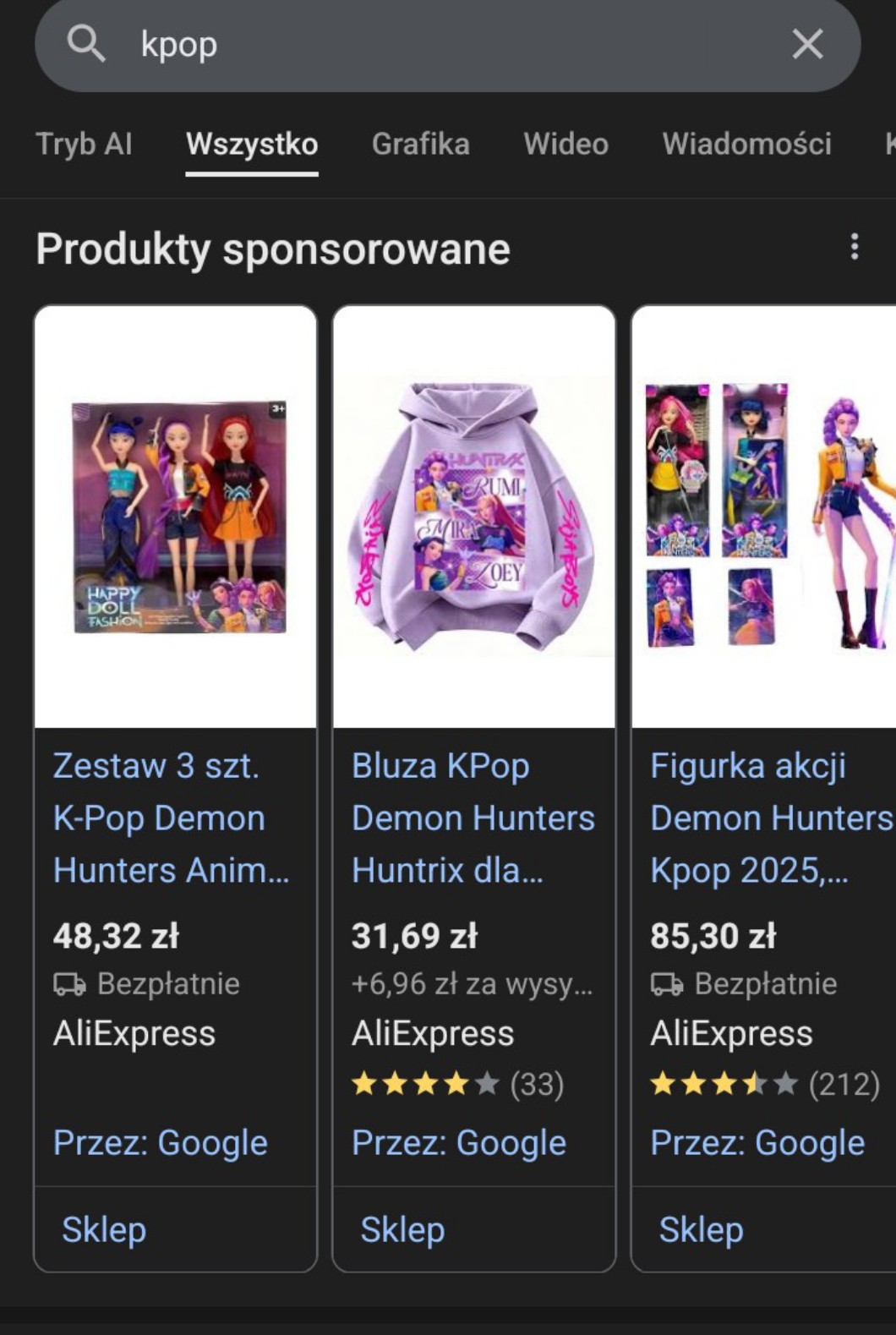Viewport: 896px width, 1335px height.
Task: Select the Wszystko tab
Action: (252, 144)
